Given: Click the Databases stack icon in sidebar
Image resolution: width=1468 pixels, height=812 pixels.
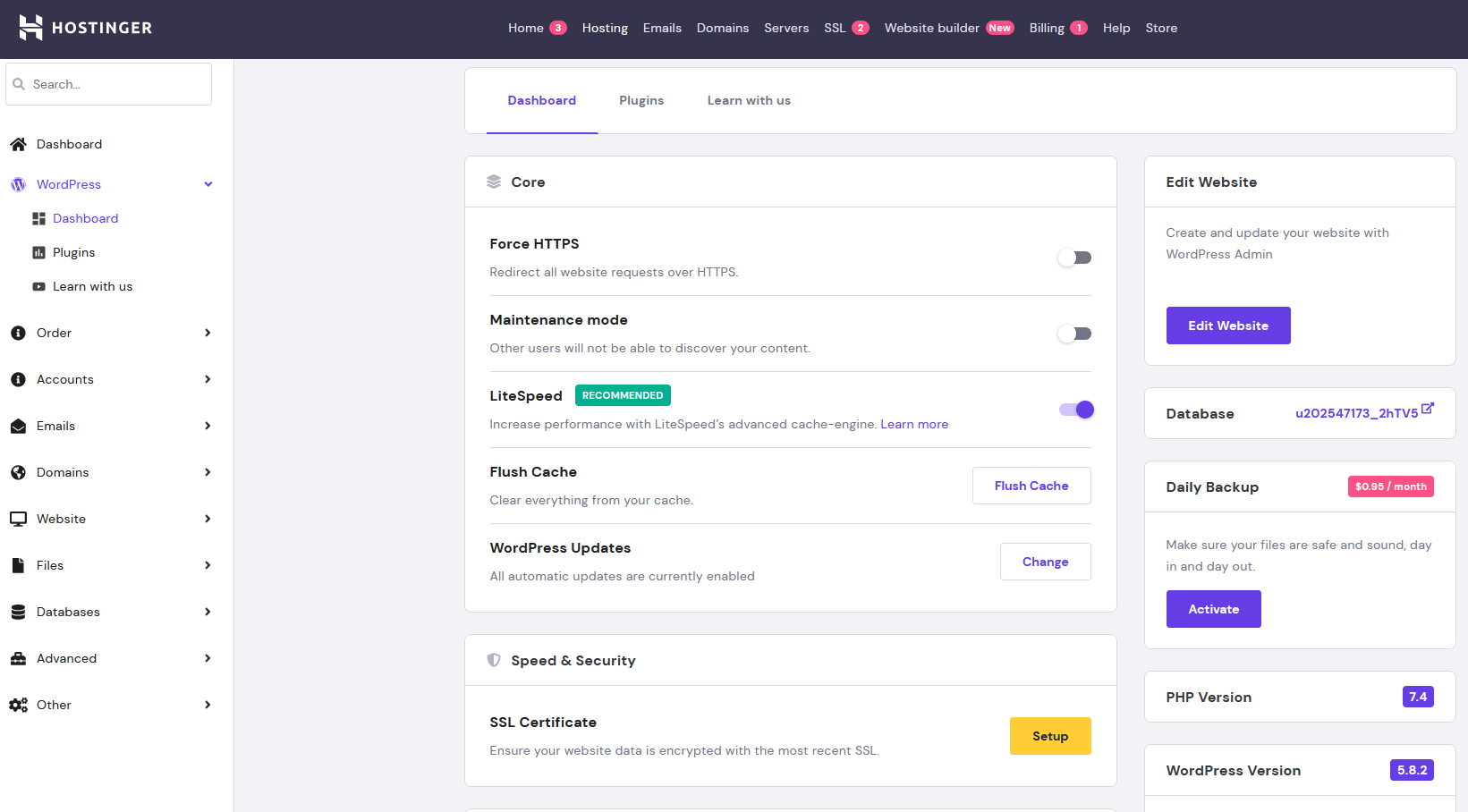Looking at the screenshot, I should 18,612.
